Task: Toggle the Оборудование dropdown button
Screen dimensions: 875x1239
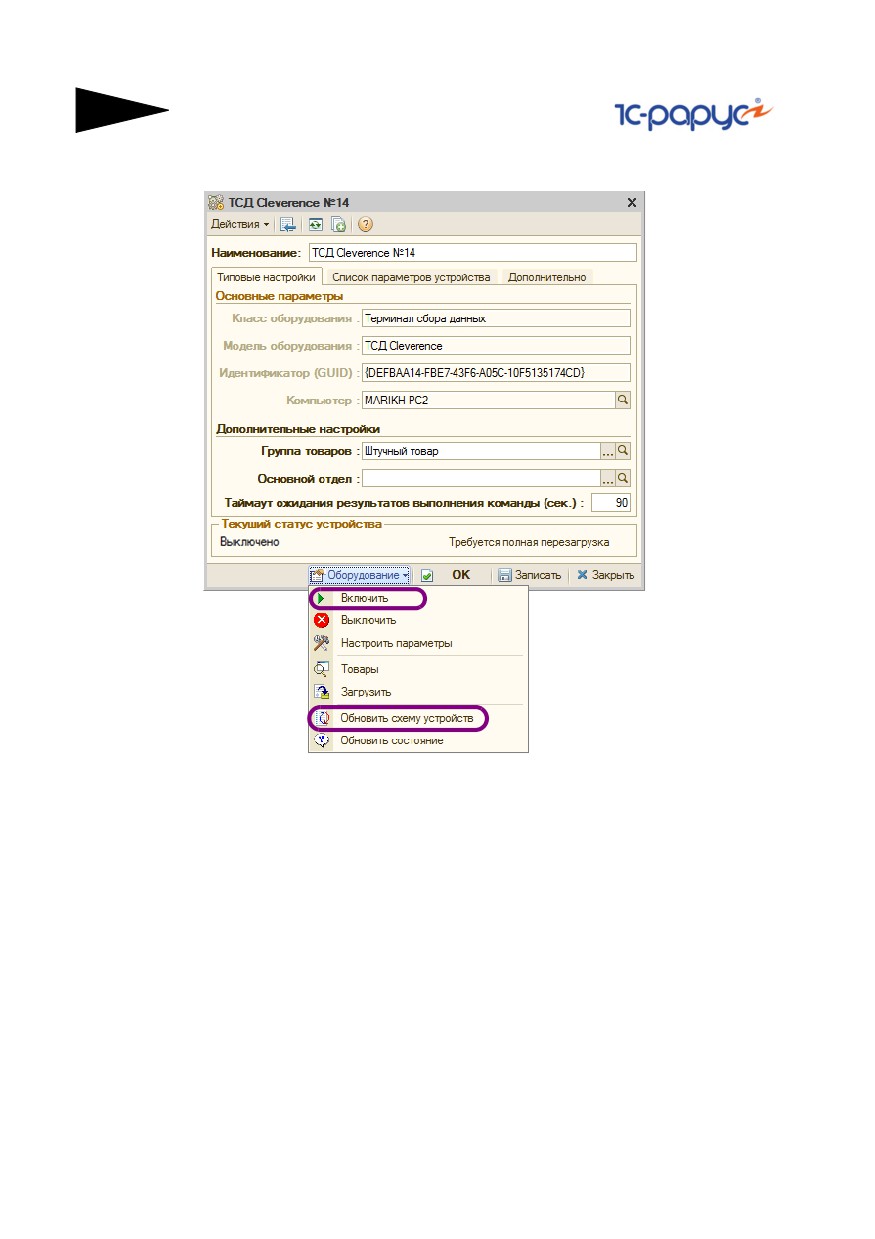Action: 360,575
